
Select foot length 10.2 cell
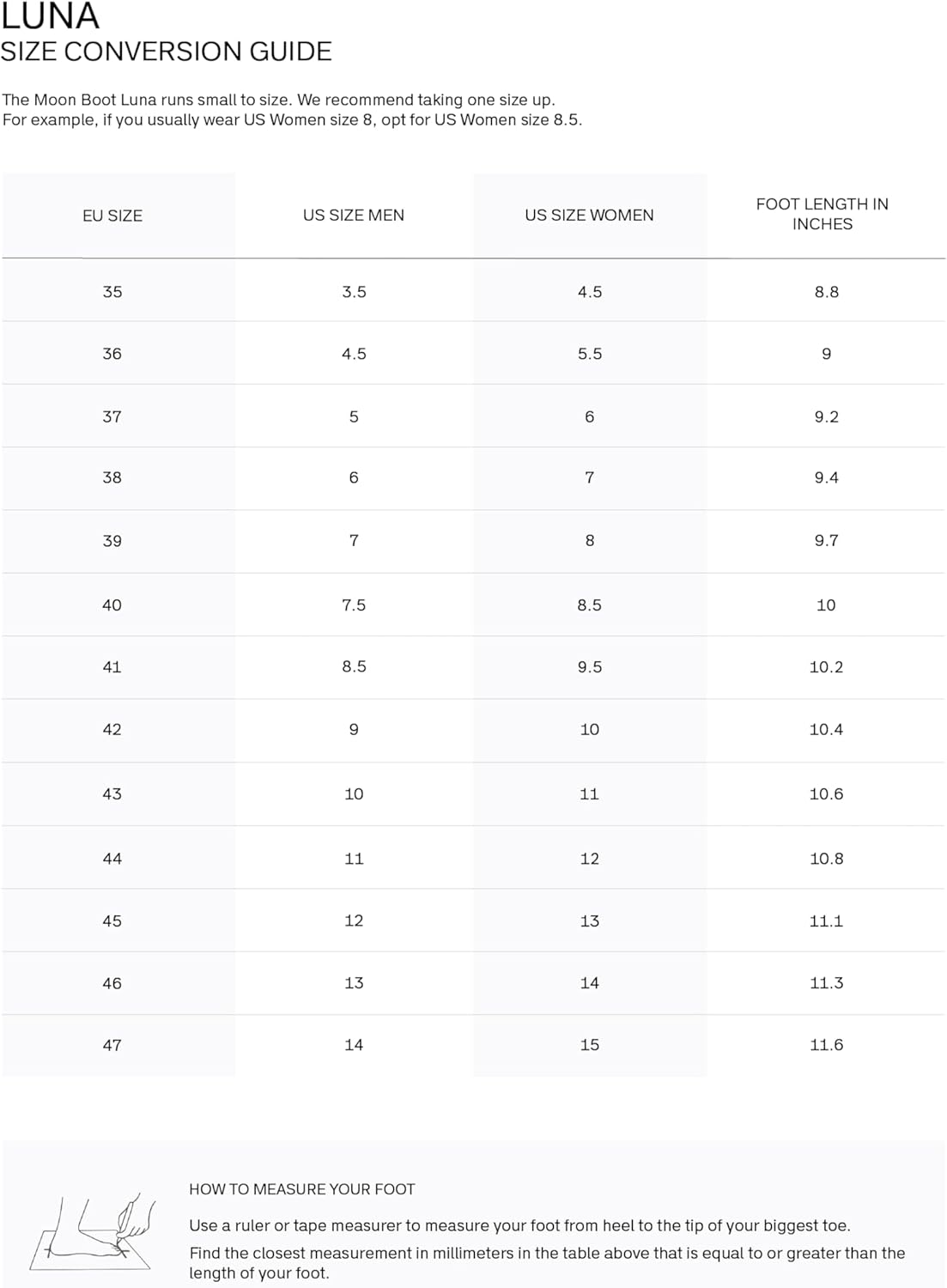pyautogui.click(x=826, y=667)
